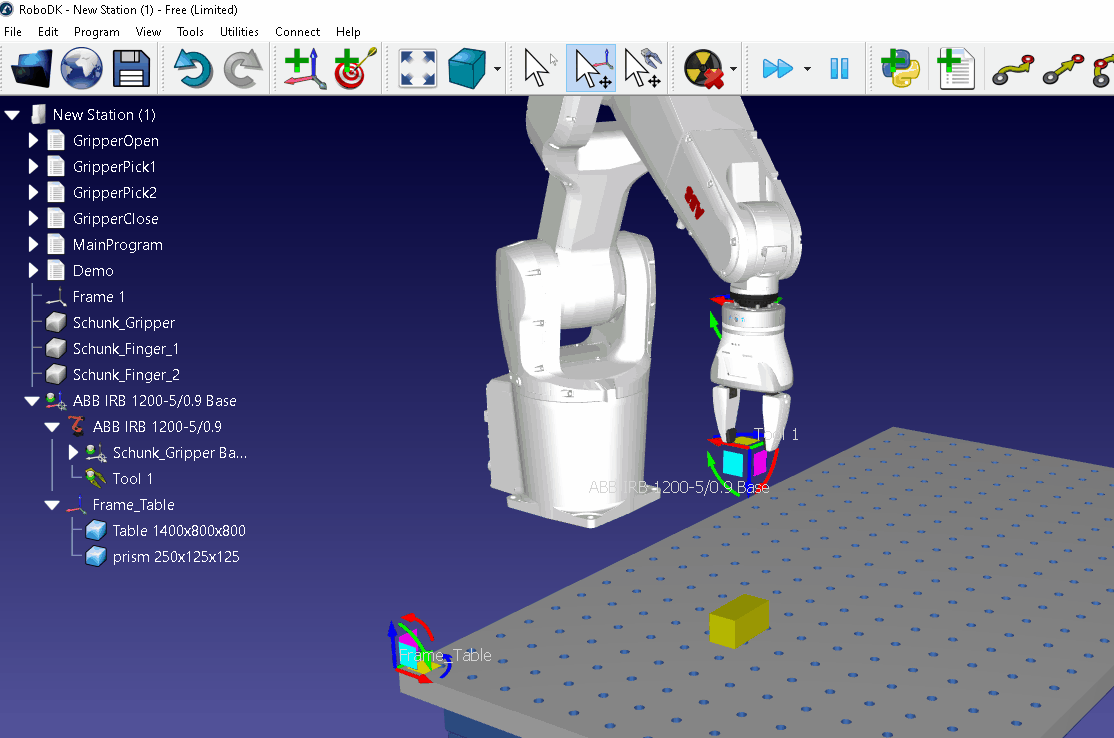Add a linear move instruction
The image size is (1114, 738).
tap(1064, 70)
